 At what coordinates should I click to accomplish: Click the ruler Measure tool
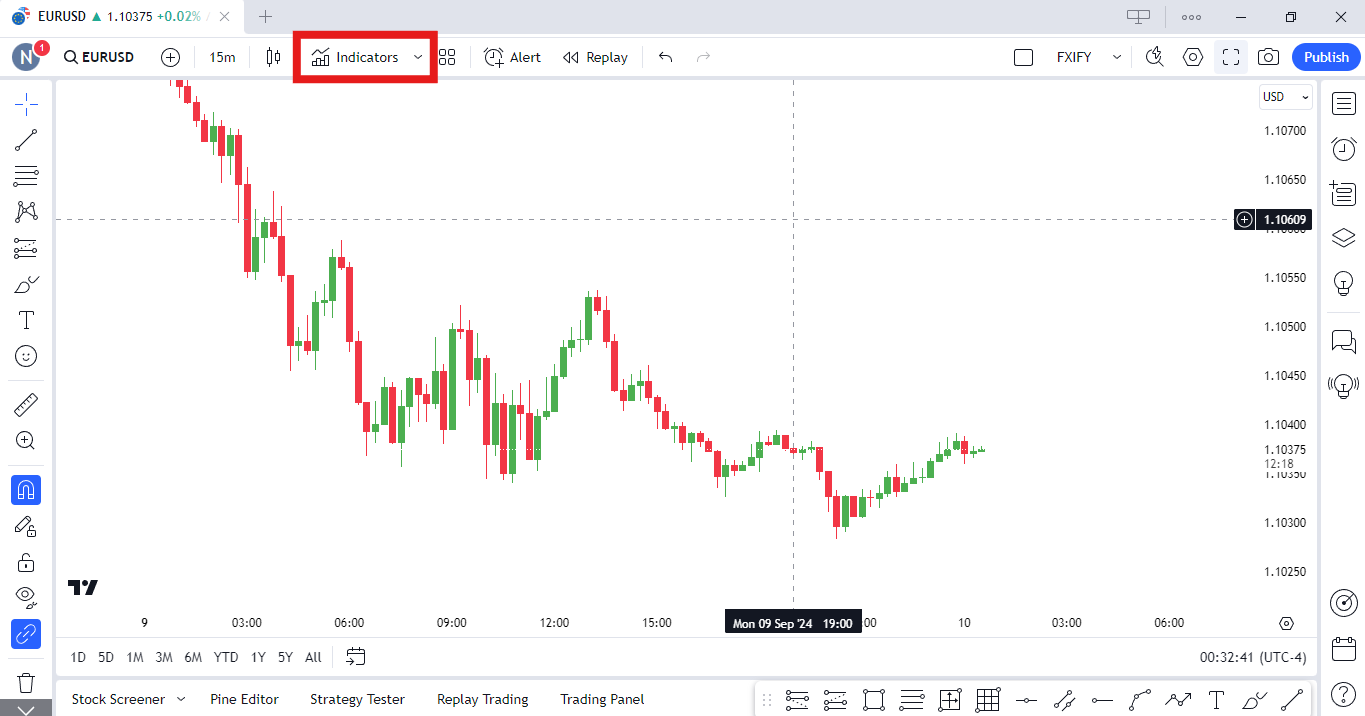tap(26, 405)
